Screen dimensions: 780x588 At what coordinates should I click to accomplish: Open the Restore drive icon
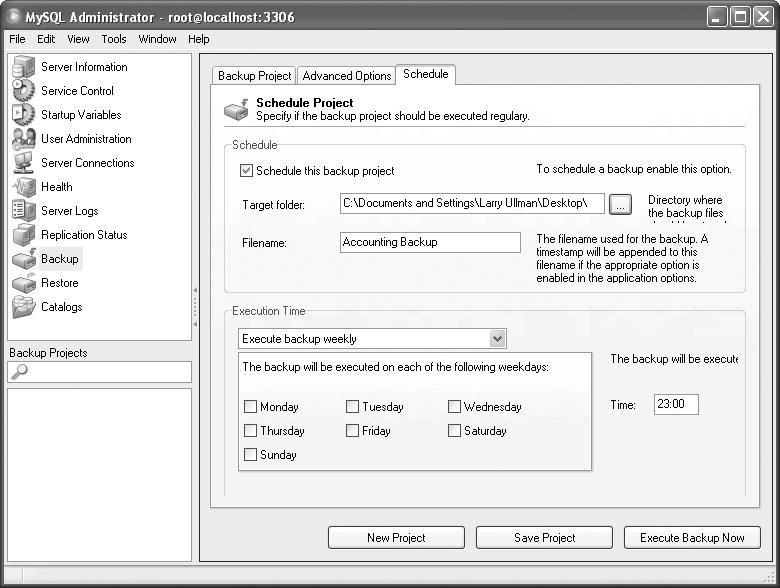click(23, 283)
